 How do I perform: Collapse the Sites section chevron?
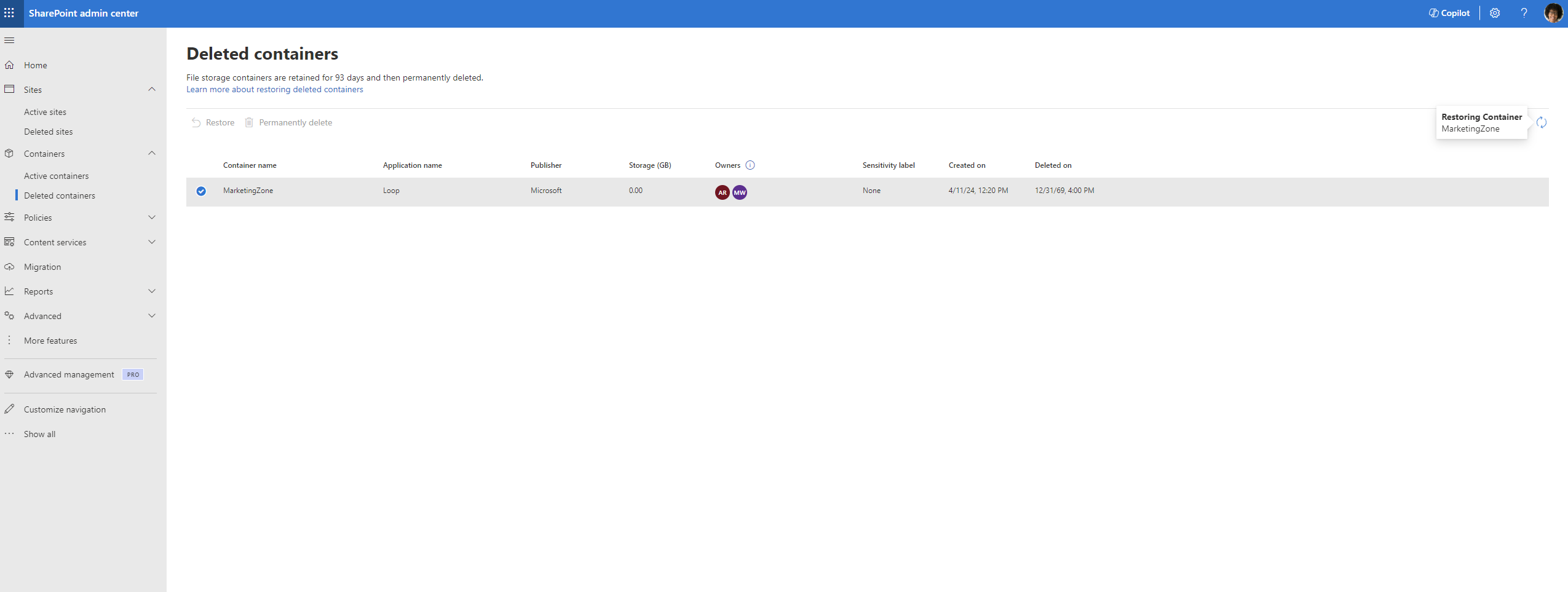152,89
